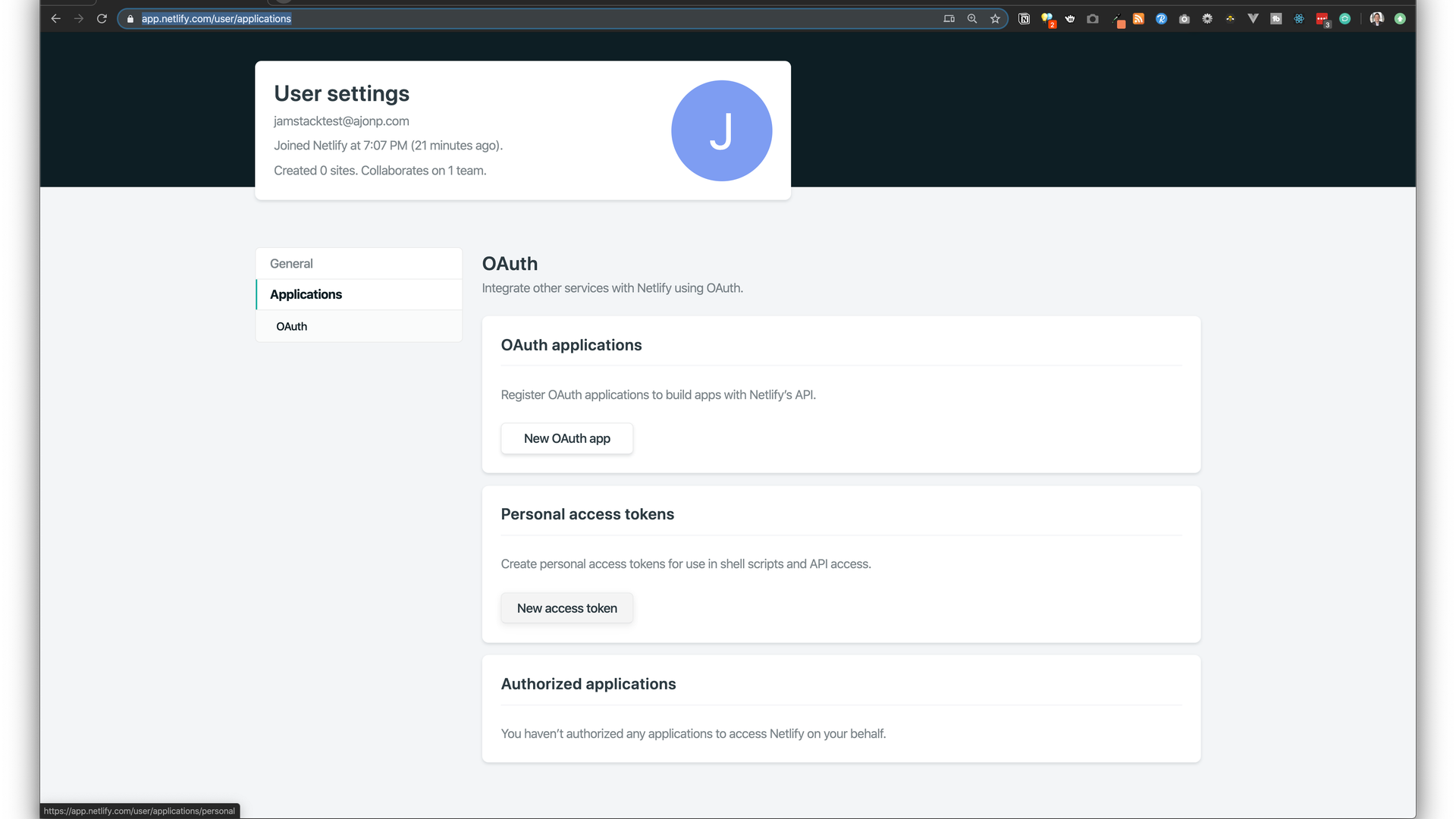The image size is (1456, 819).
Task: Go to the OAuth sub-section link
Action: 292,327
